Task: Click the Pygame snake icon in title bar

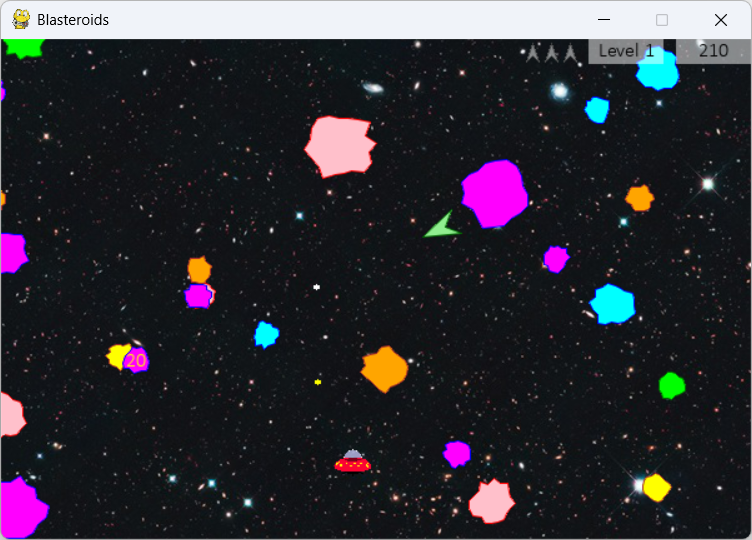Action: click(x=20, y=19)
